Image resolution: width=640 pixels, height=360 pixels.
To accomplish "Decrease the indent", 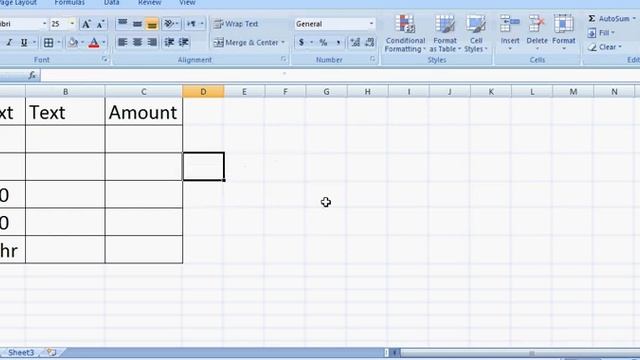I will click(x=169, y=42).
